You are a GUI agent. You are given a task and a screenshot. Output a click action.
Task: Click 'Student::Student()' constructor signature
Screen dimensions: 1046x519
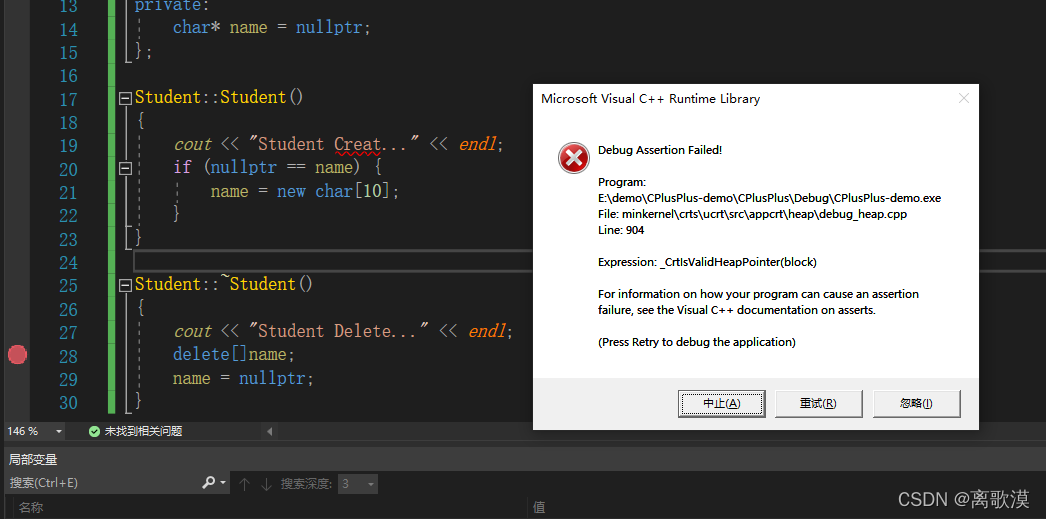coord(219,97)
